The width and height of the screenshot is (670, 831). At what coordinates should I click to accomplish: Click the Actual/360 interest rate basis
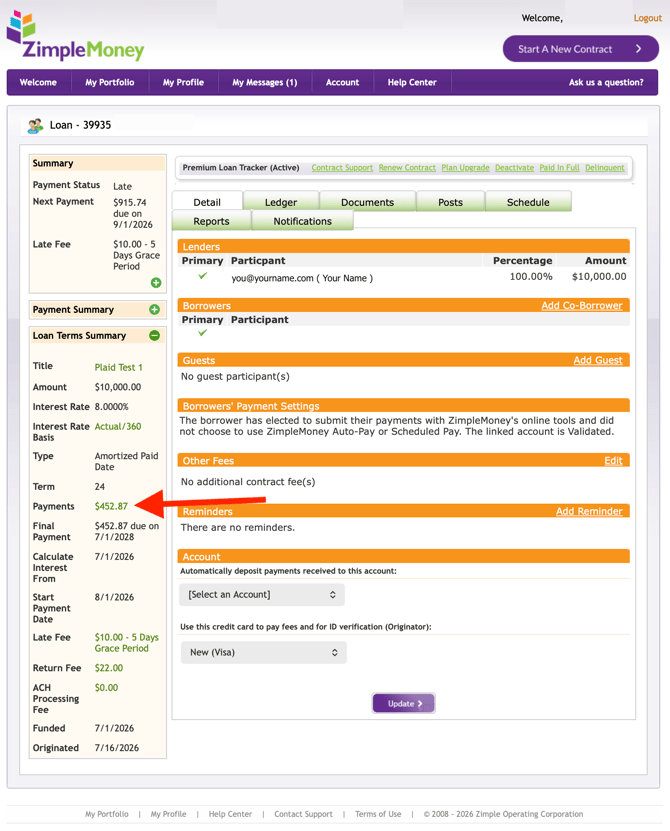coord(118,427)
